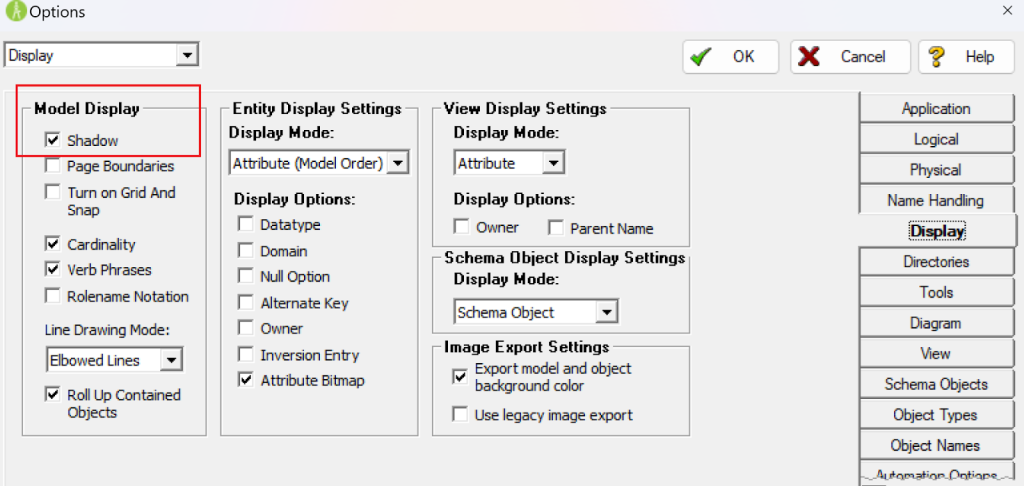Click the Options dialog app icon

click(14, 10)
